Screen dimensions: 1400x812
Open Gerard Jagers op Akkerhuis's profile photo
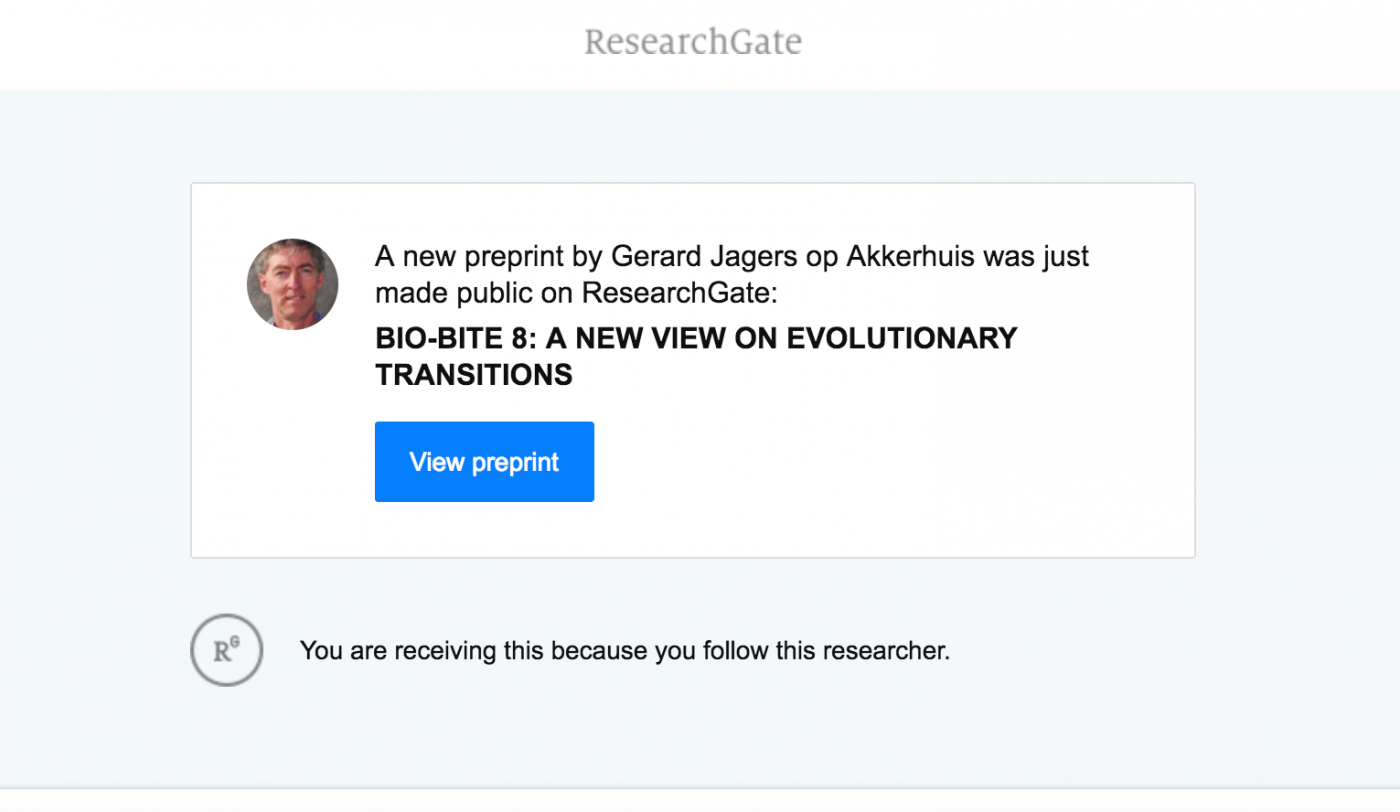(292, 284)
